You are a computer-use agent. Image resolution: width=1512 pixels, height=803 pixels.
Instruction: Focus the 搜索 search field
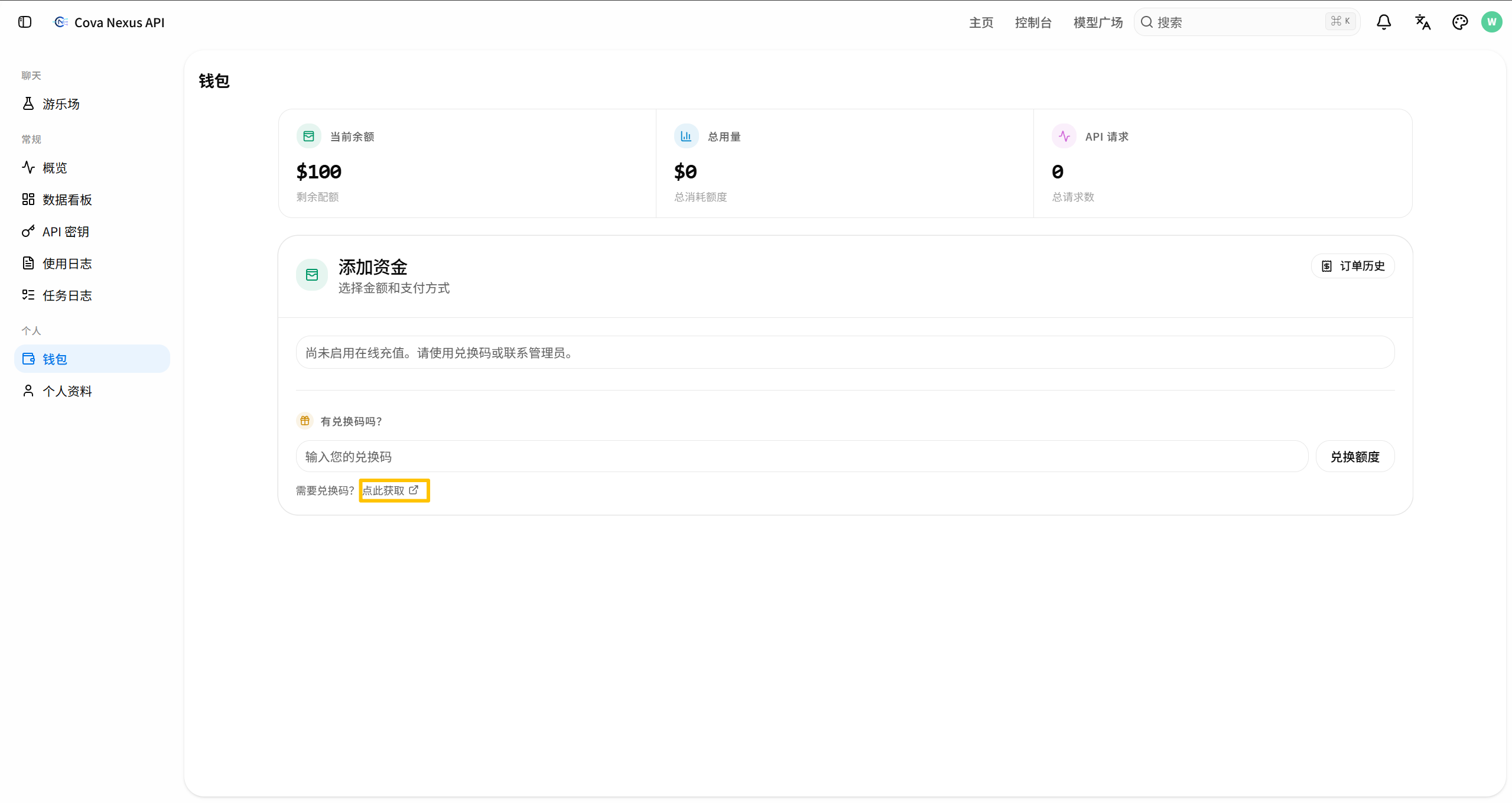(1247, 22)
